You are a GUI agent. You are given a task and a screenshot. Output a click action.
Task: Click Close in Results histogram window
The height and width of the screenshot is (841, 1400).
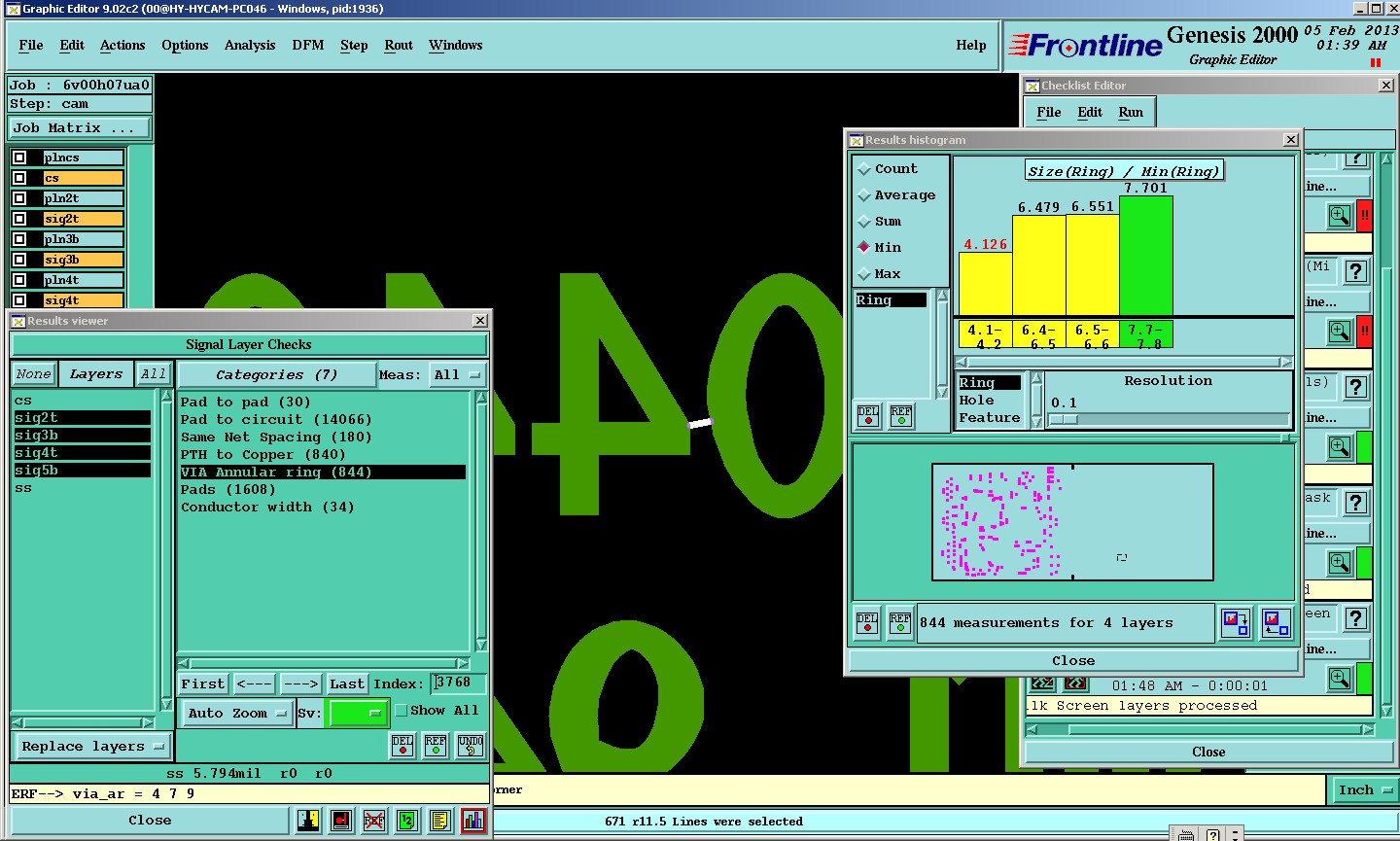tap(1073, 660)
